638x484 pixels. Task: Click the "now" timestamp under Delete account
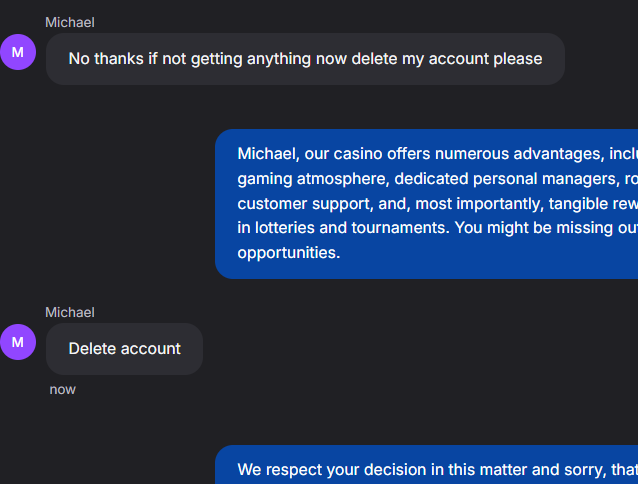63,390
